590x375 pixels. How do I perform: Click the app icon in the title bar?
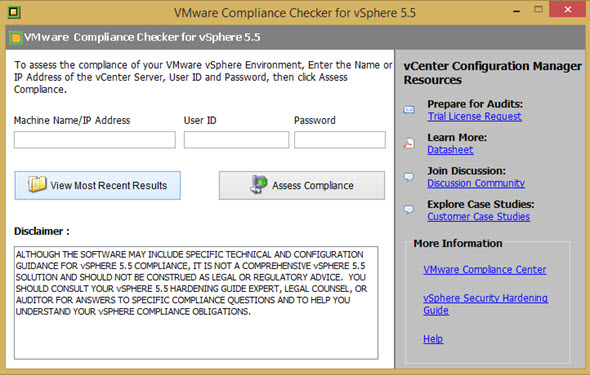[14, 12]
